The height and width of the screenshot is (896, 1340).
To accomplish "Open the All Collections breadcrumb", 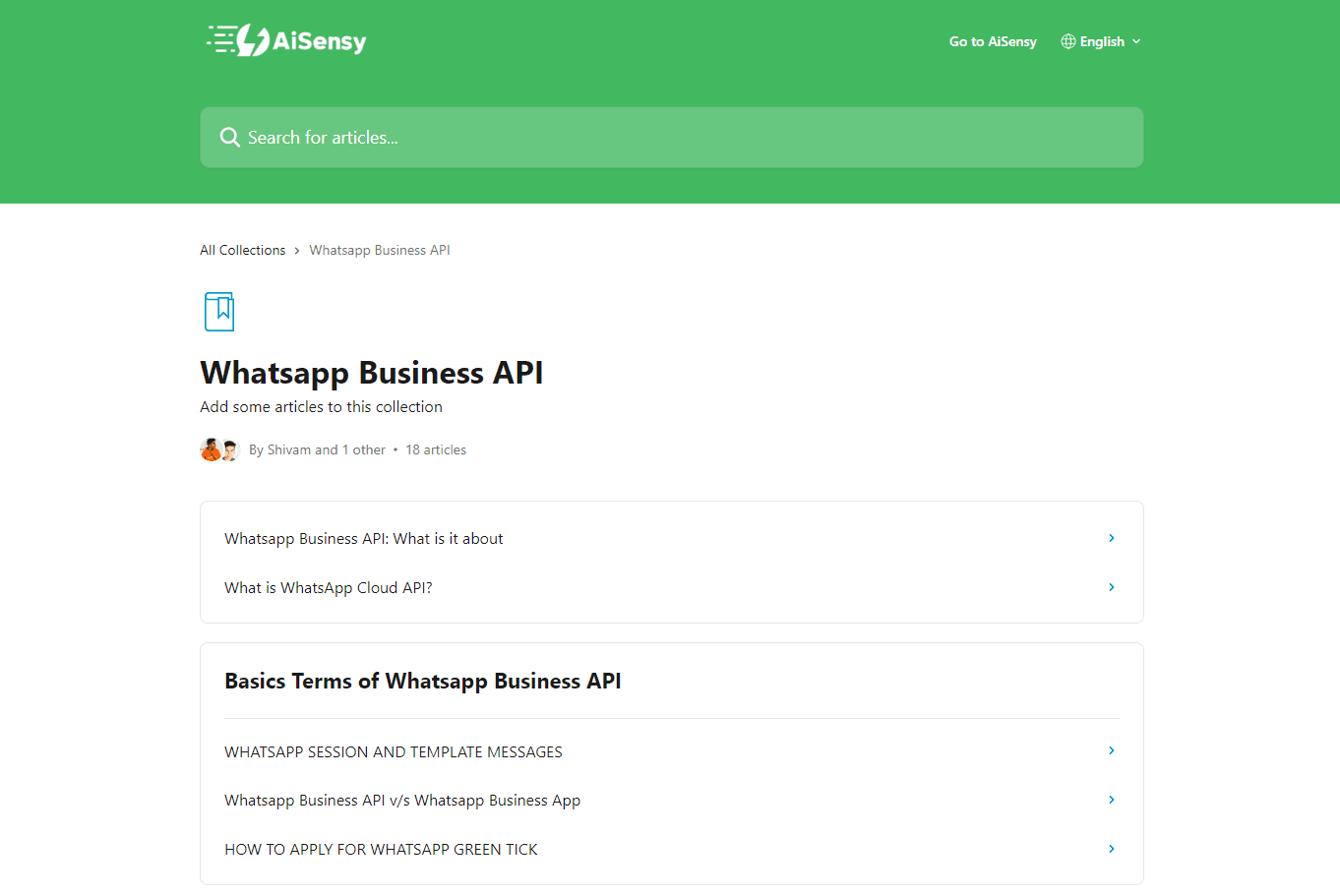I will click(242, 250).
